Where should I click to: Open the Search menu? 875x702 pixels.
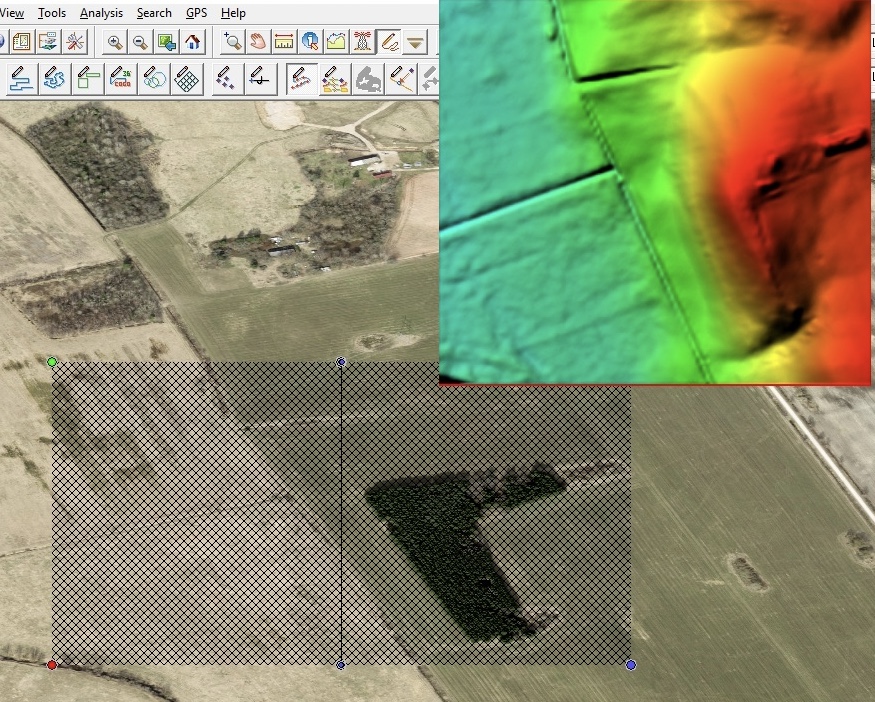coord(154,13)
